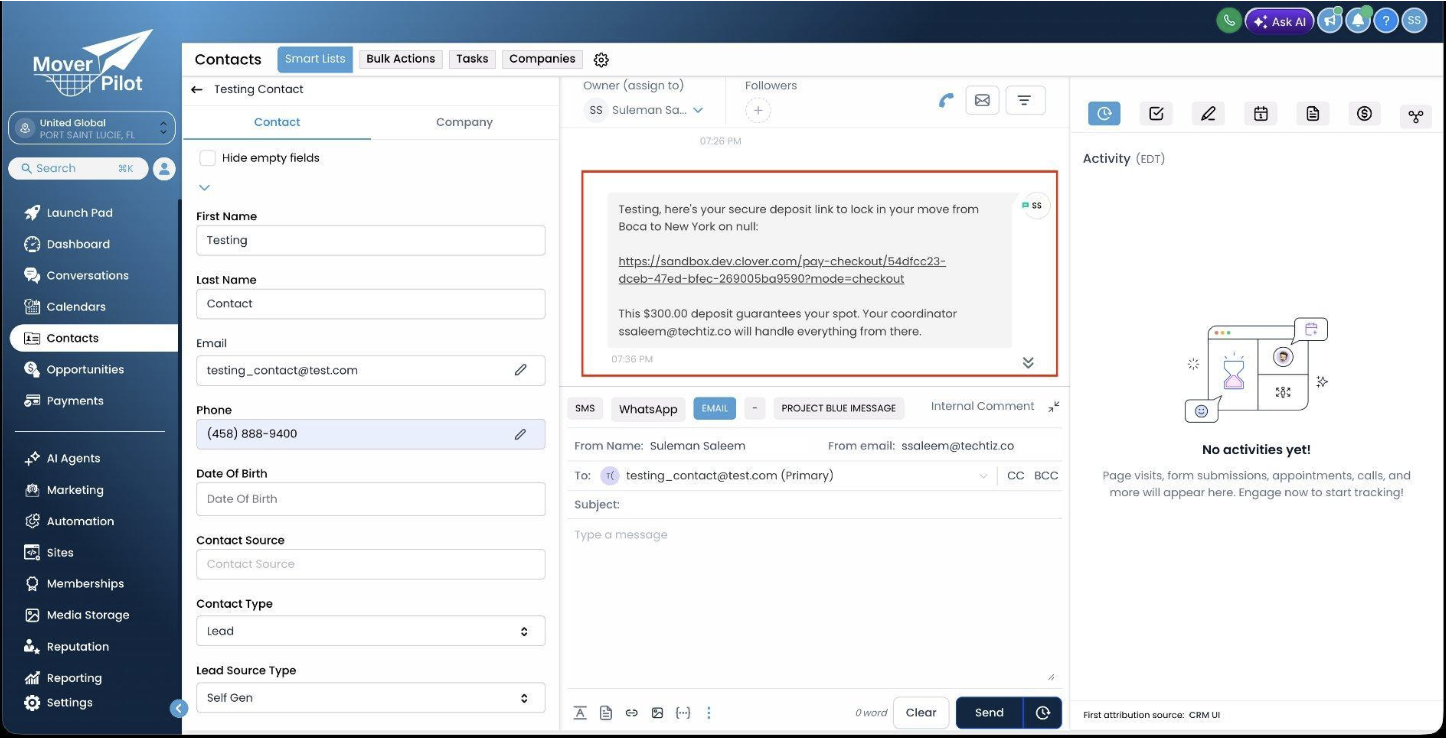The width and height of the screenshot is (1446, 738).
Task: Navigate to Opportunities in the sidebar
Action: [x=85, y=369]
